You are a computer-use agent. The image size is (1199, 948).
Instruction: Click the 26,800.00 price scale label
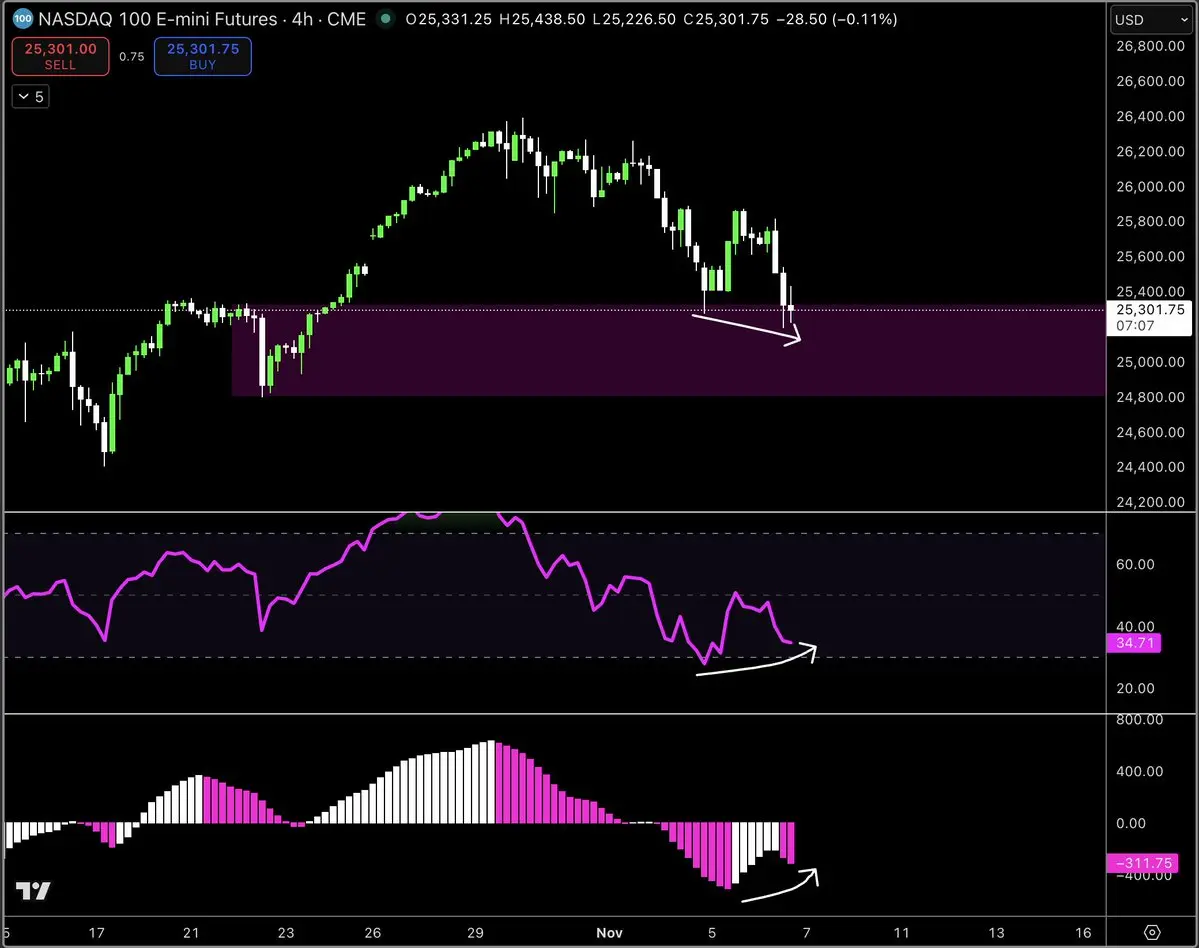(x=1150, y=46)
